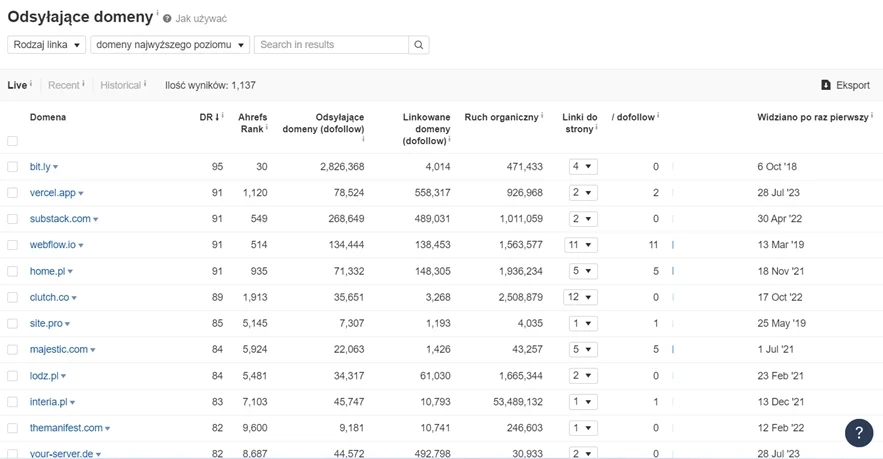Open the substack.com domain link
This screenshot has width=883, height=459.
(x=60, y=219)
